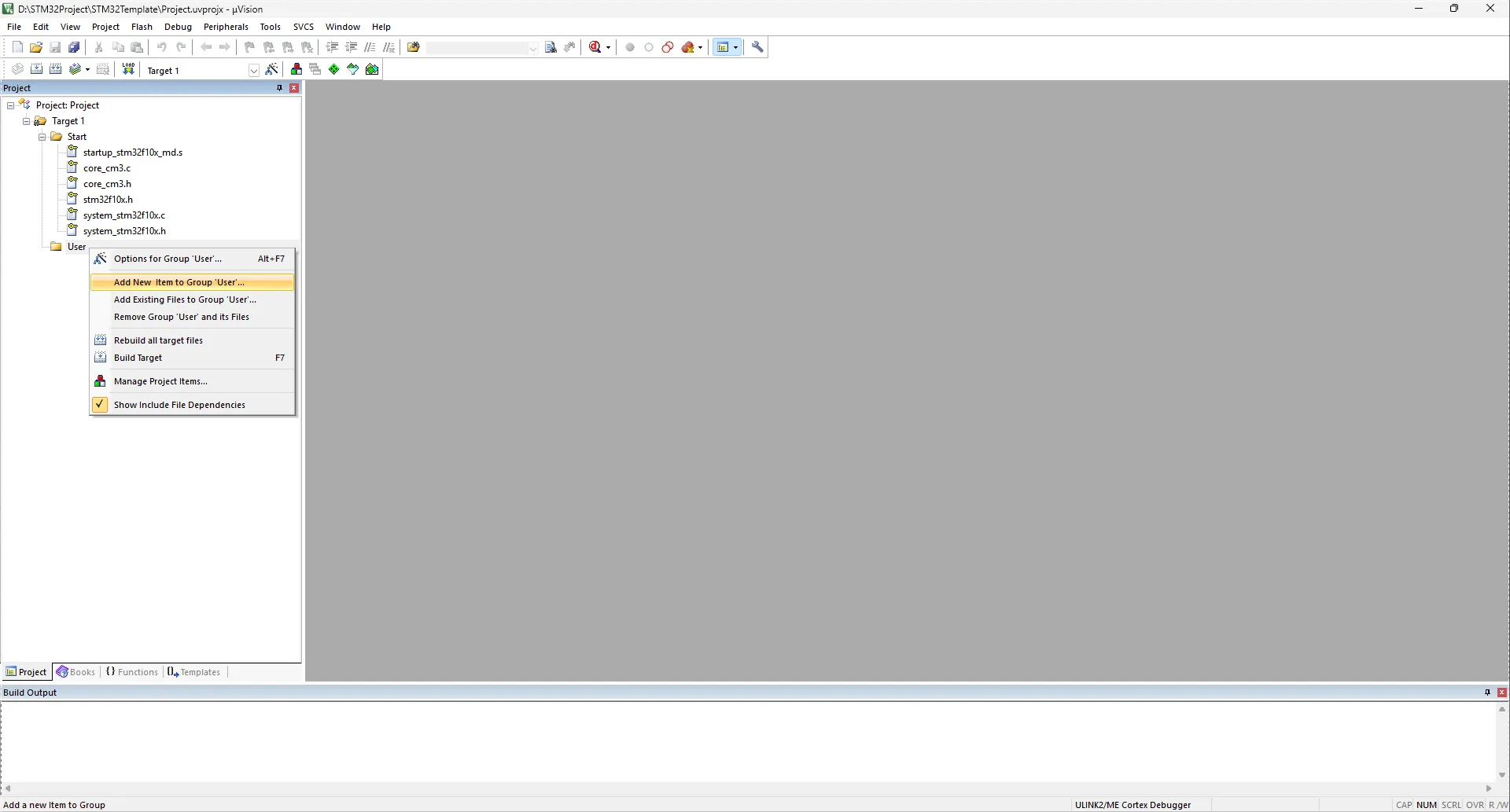
Task: Select Remove Group 'User' and its Files
Action: 193,317
